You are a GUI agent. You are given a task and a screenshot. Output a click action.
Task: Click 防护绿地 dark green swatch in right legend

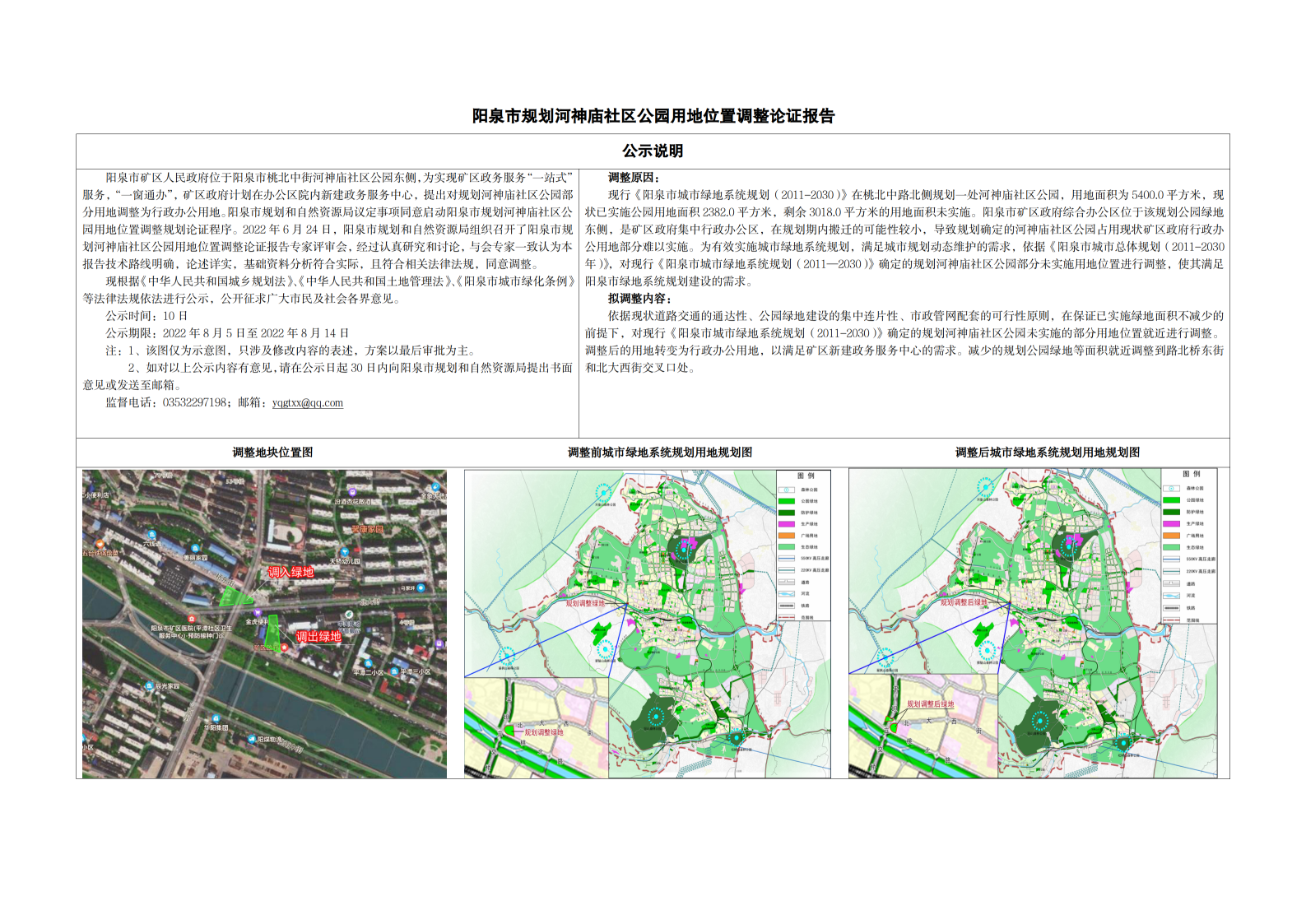click(1171, 512)
